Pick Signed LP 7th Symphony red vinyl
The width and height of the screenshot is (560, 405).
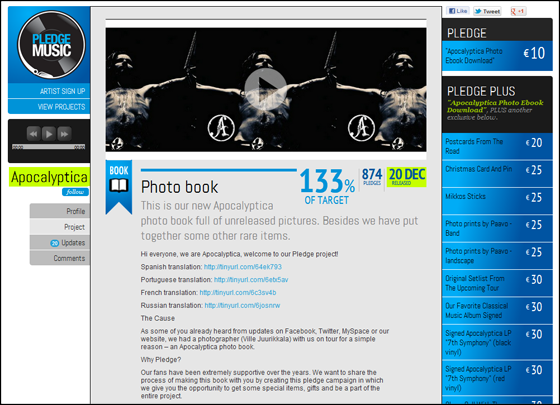coord(497,378)
